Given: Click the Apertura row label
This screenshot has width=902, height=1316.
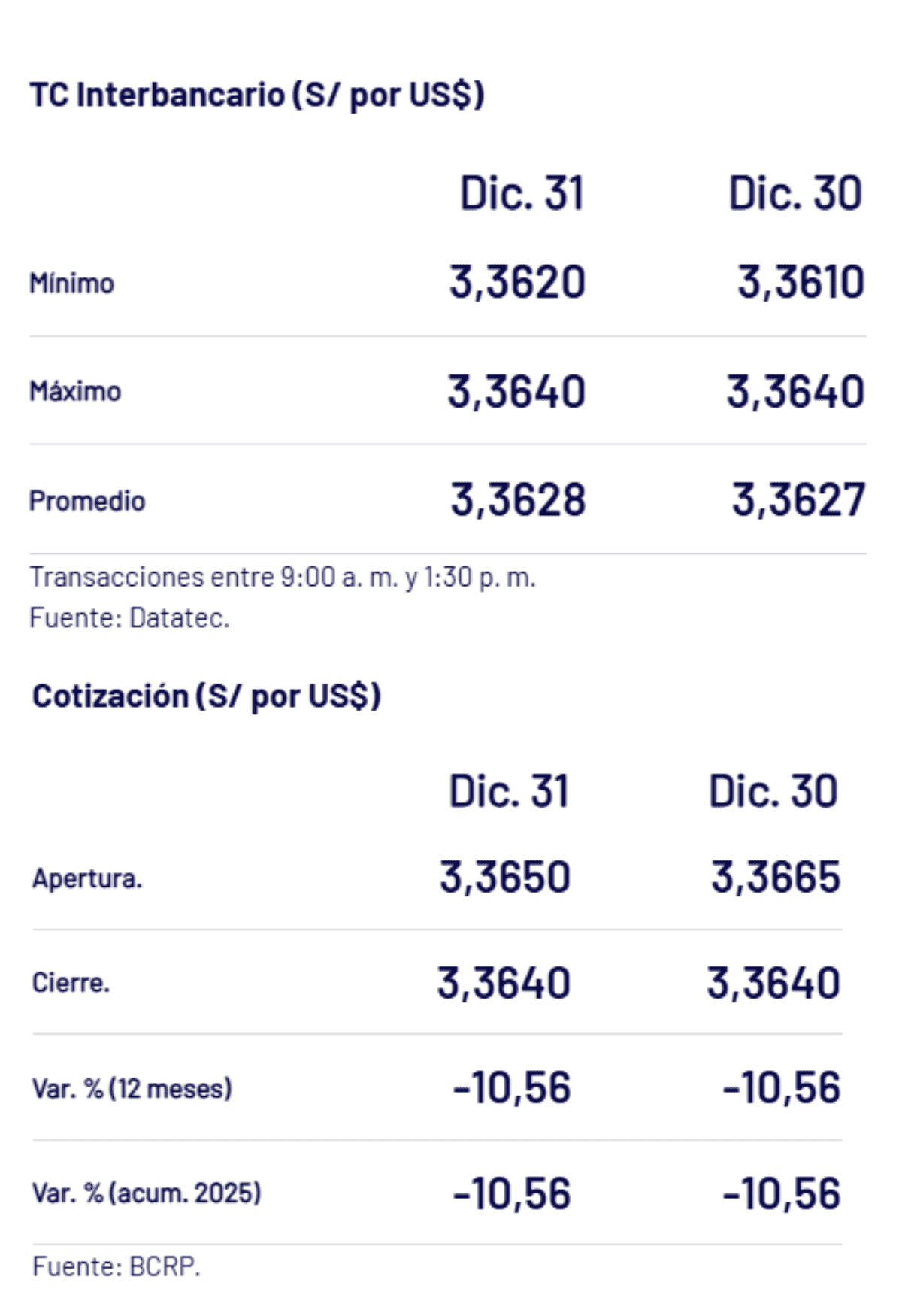Looking at the screenshot, I should point(87,878).
